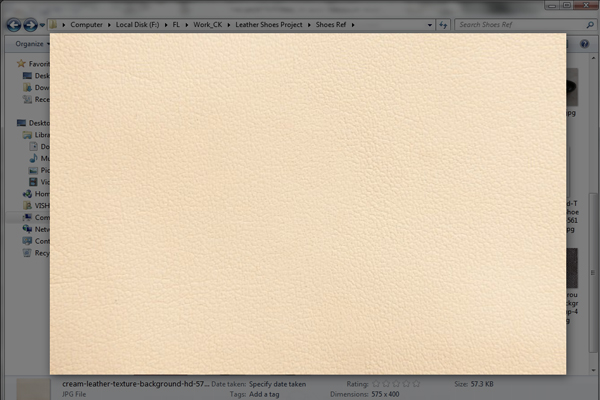Set rating to three stars

tap(396, 384)
